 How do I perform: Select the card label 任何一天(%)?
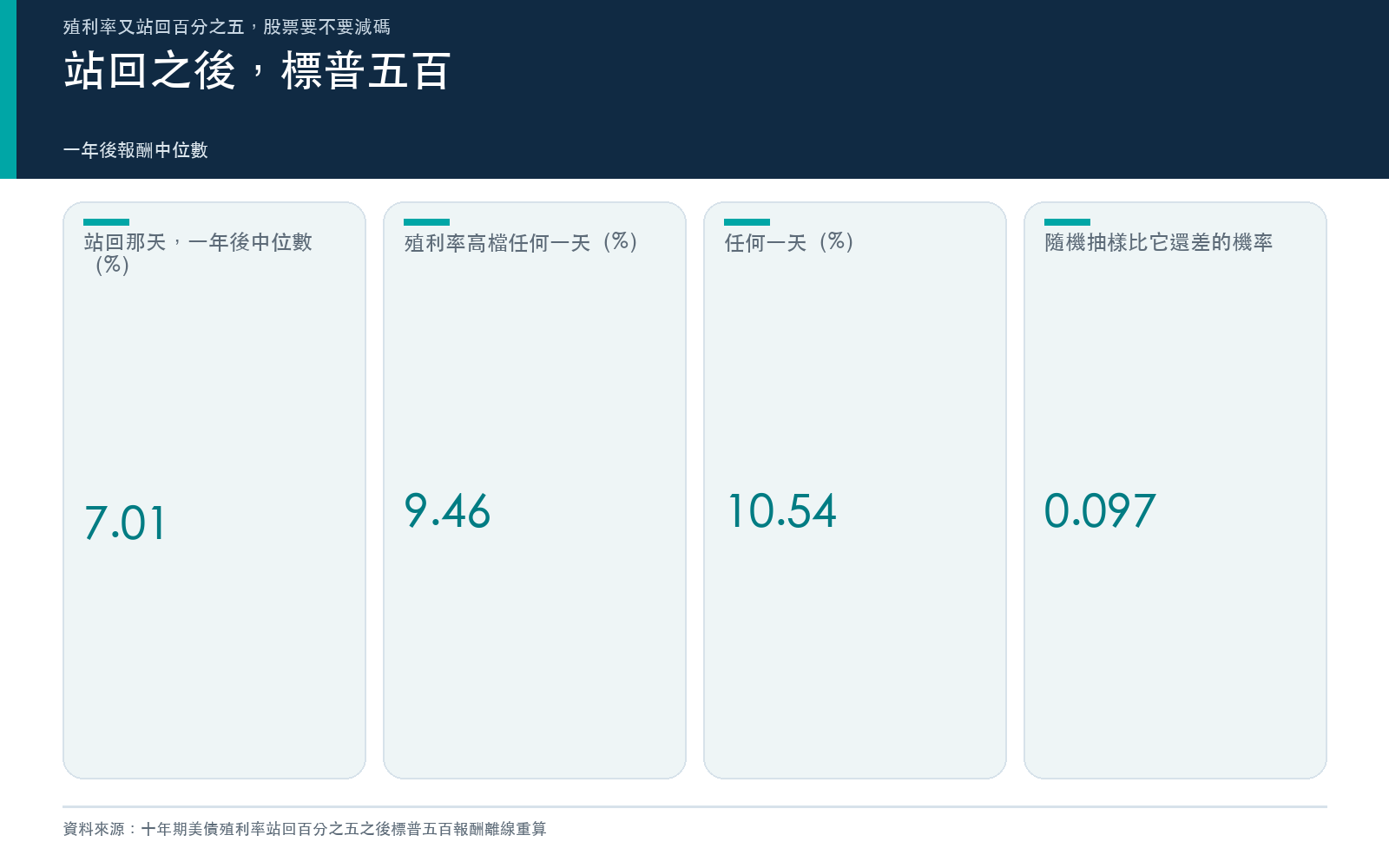pyautogui.click(x=789, y=242)
